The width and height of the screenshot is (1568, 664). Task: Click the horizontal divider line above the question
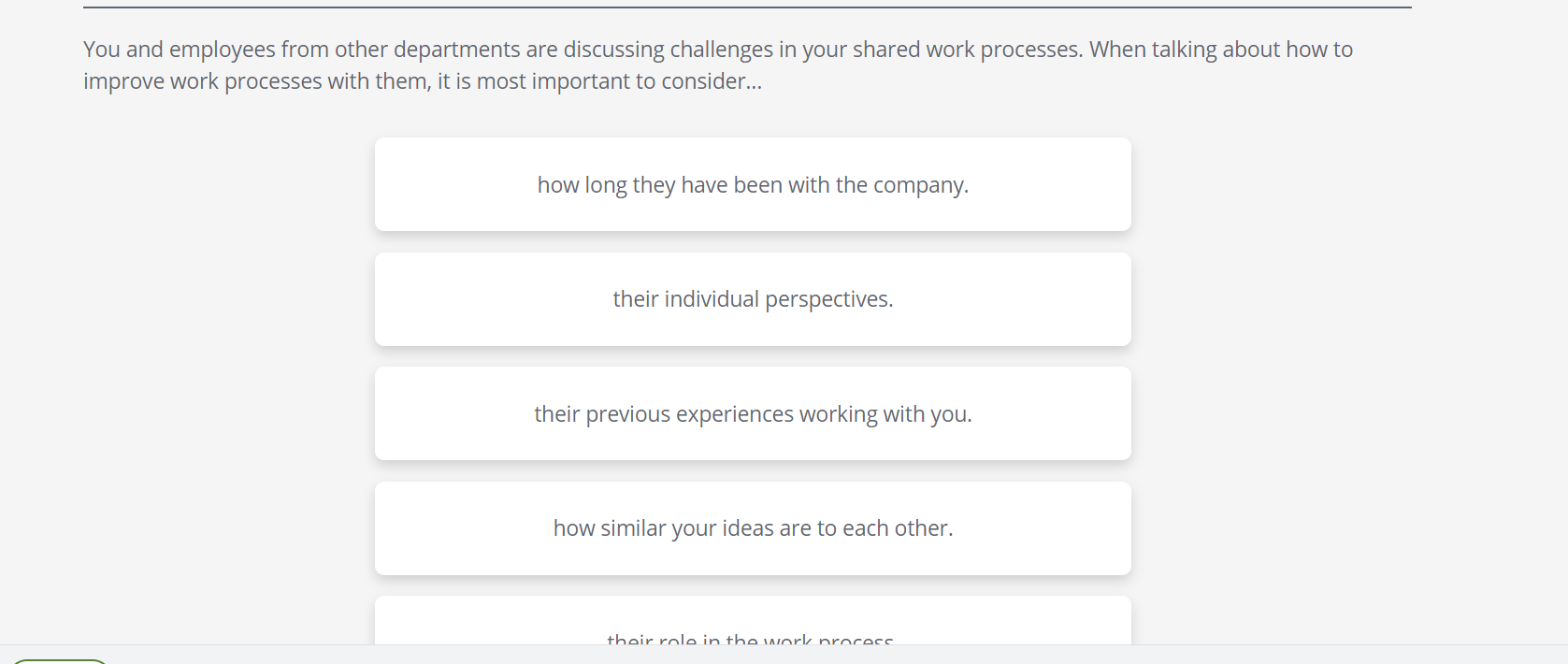point(746,7)
